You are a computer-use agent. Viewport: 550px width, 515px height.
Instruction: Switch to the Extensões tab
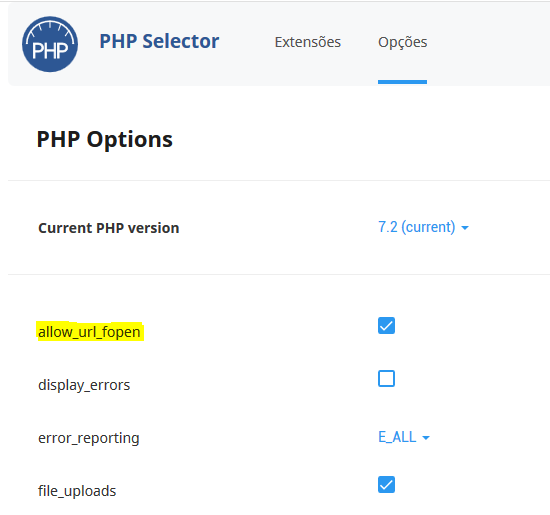click(308, 42)
